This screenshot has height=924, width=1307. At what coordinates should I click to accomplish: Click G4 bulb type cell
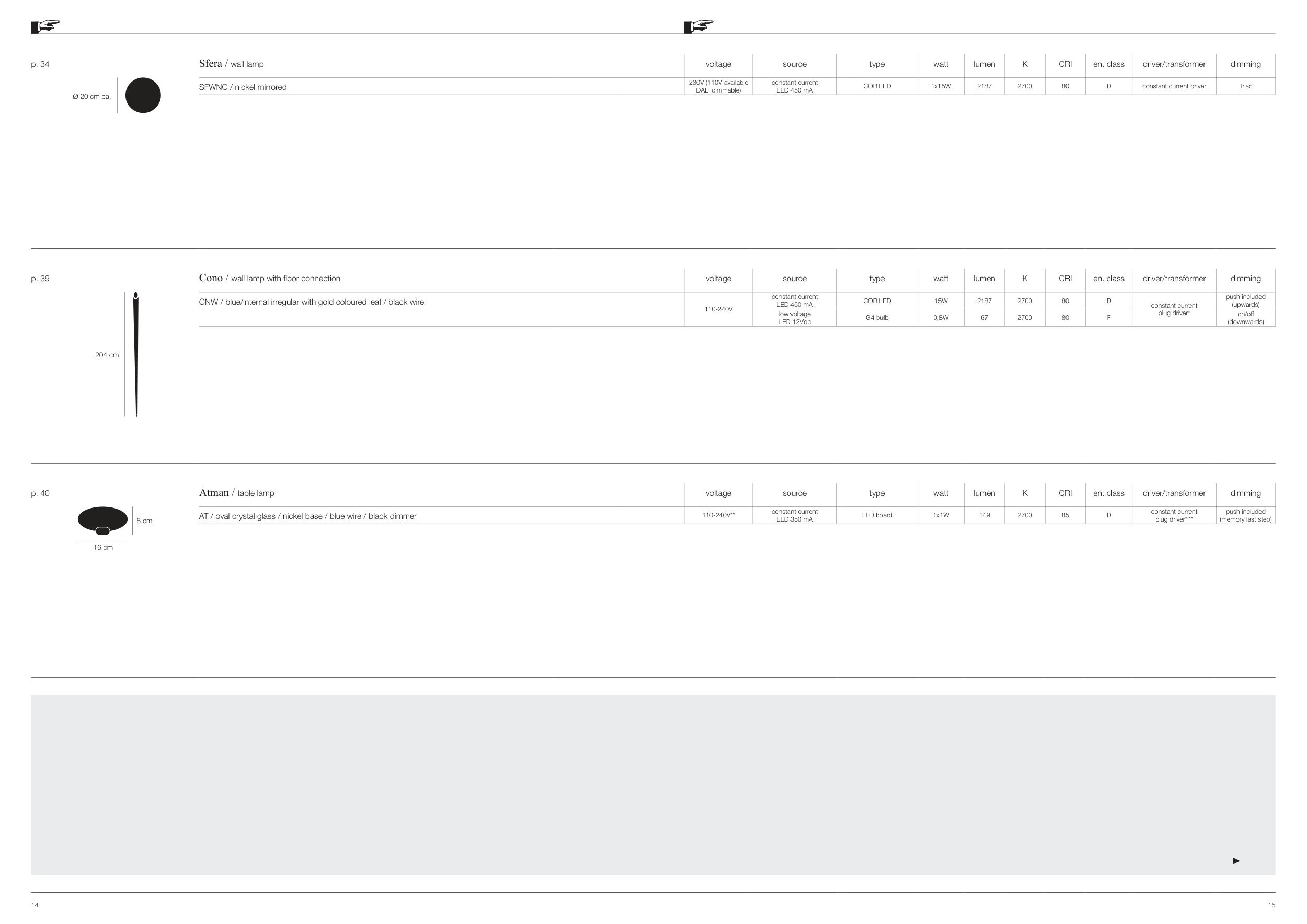pos(877,318)
